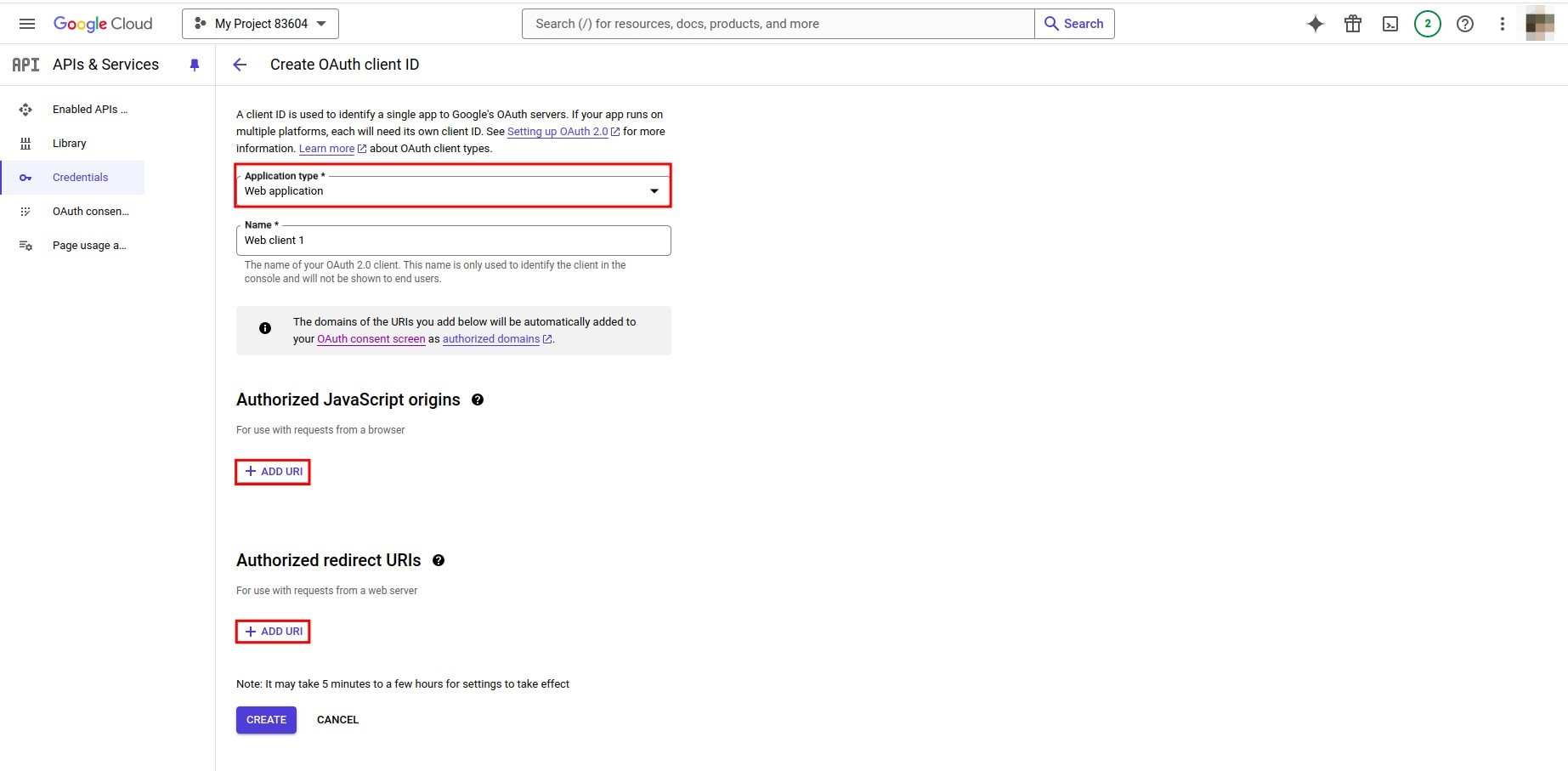Screen dimensions: 1568x771
Task: Click the Google Cloud logo
Action: pyautogui.click(x=103, y=23)
